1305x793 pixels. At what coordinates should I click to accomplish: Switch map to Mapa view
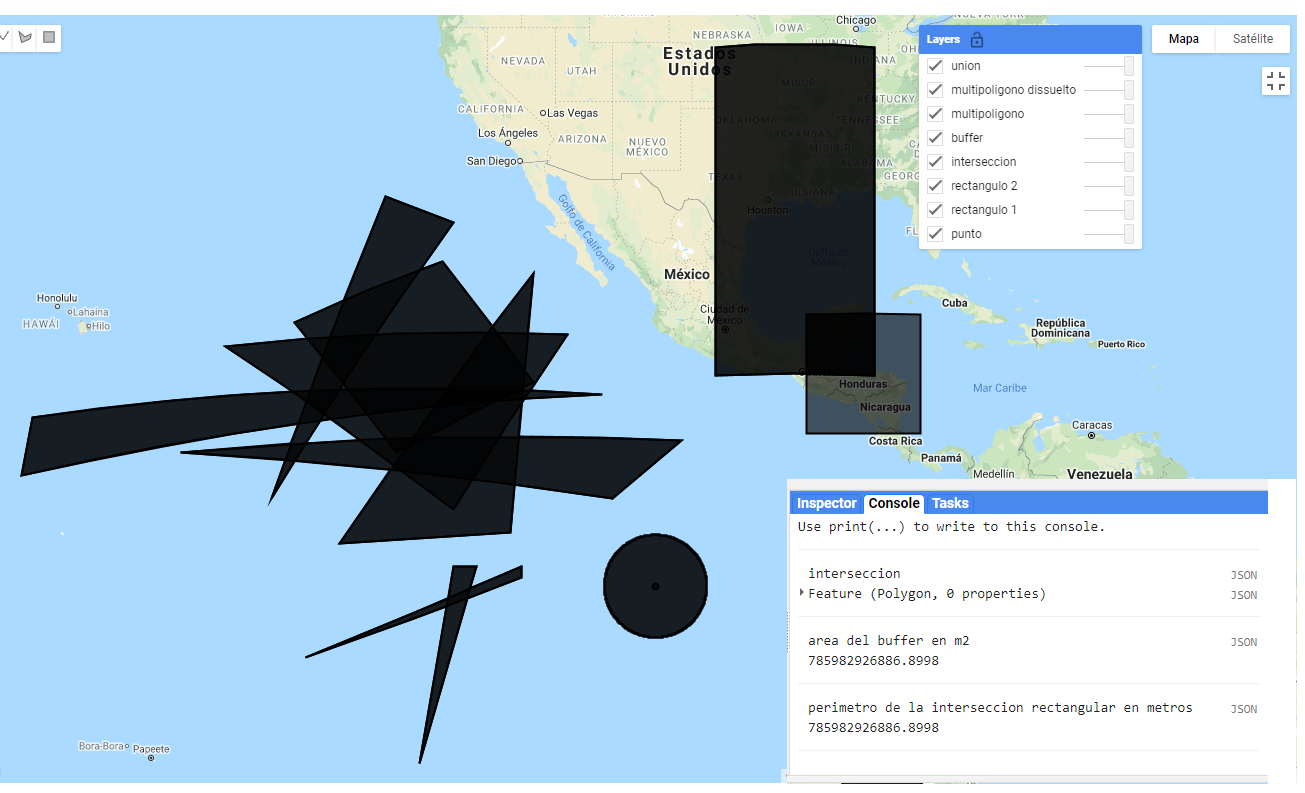tap(1184, 39)
